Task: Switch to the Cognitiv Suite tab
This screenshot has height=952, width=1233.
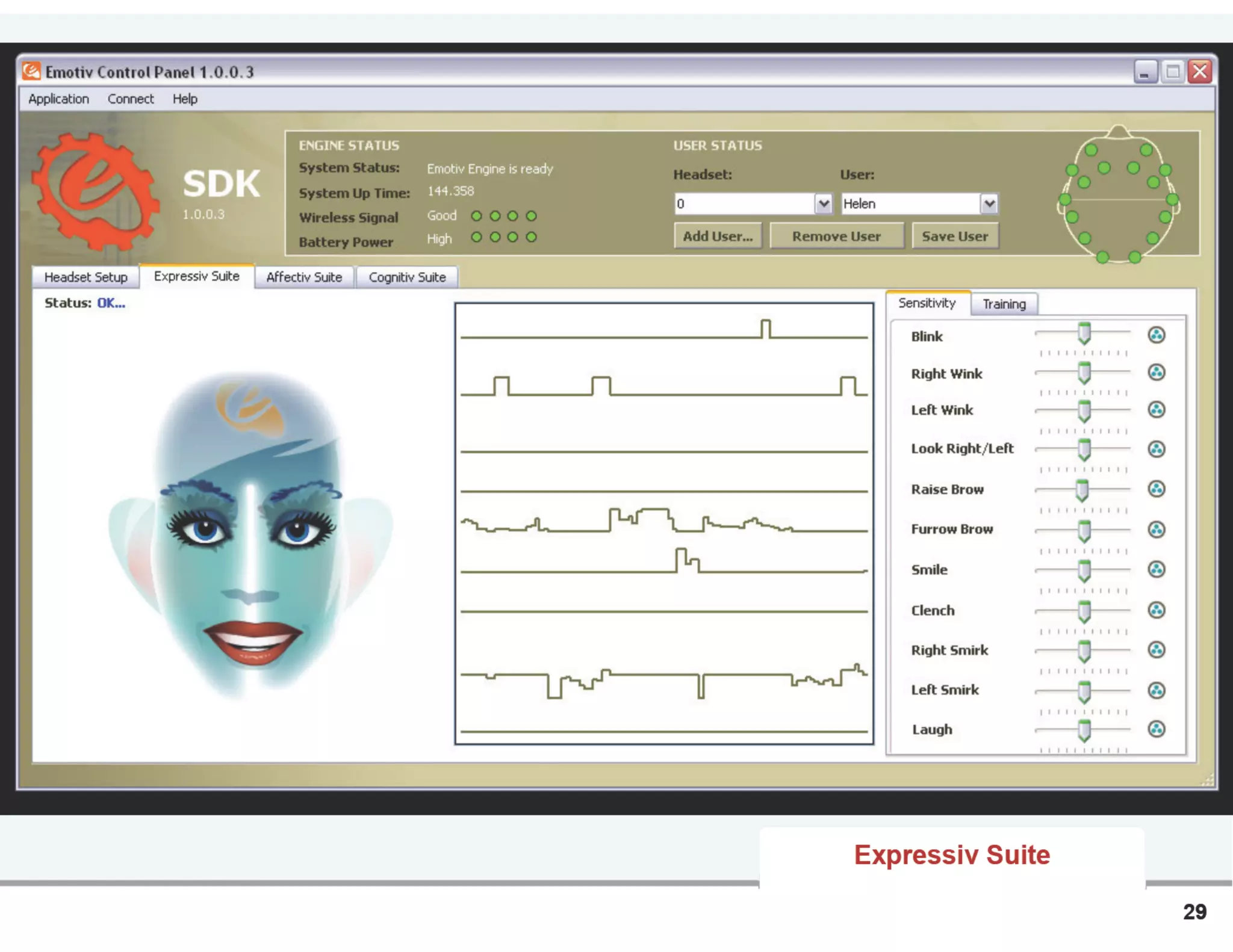Action: (407, 277)
